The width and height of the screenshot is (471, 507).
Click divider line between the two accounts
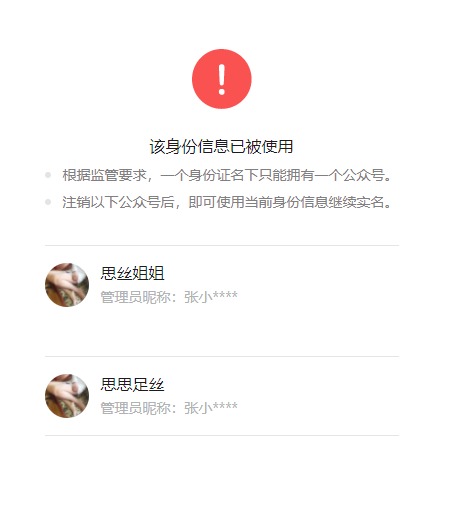[222, 356]
